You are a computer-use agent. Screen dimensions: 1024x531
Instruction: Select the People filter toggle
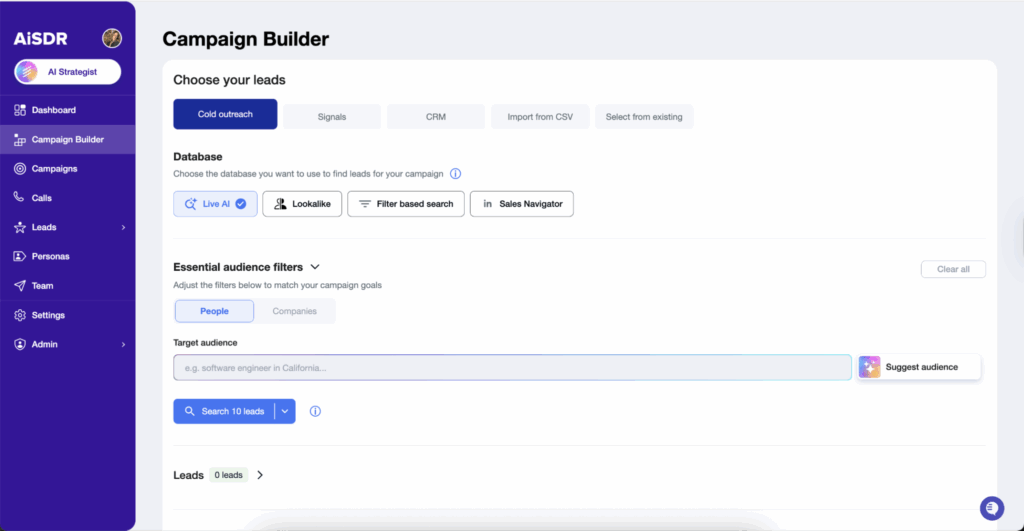point(214,311)
